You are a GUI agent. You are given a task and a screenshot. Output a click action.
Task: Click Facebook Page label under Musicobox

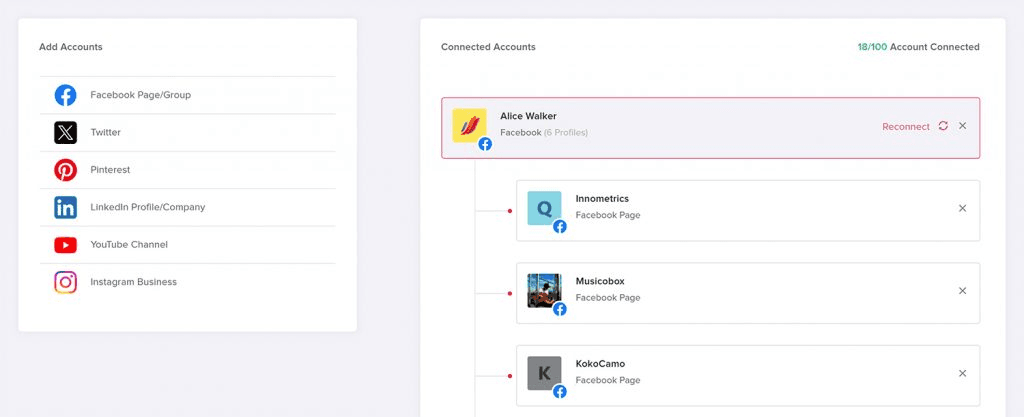point(608,298)
